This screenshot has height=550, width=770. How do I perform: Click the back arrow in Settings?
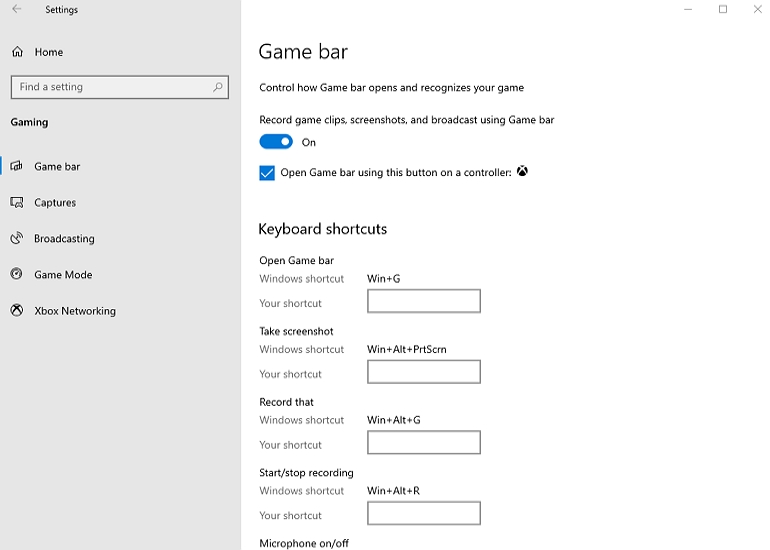[x=17, y=10]
